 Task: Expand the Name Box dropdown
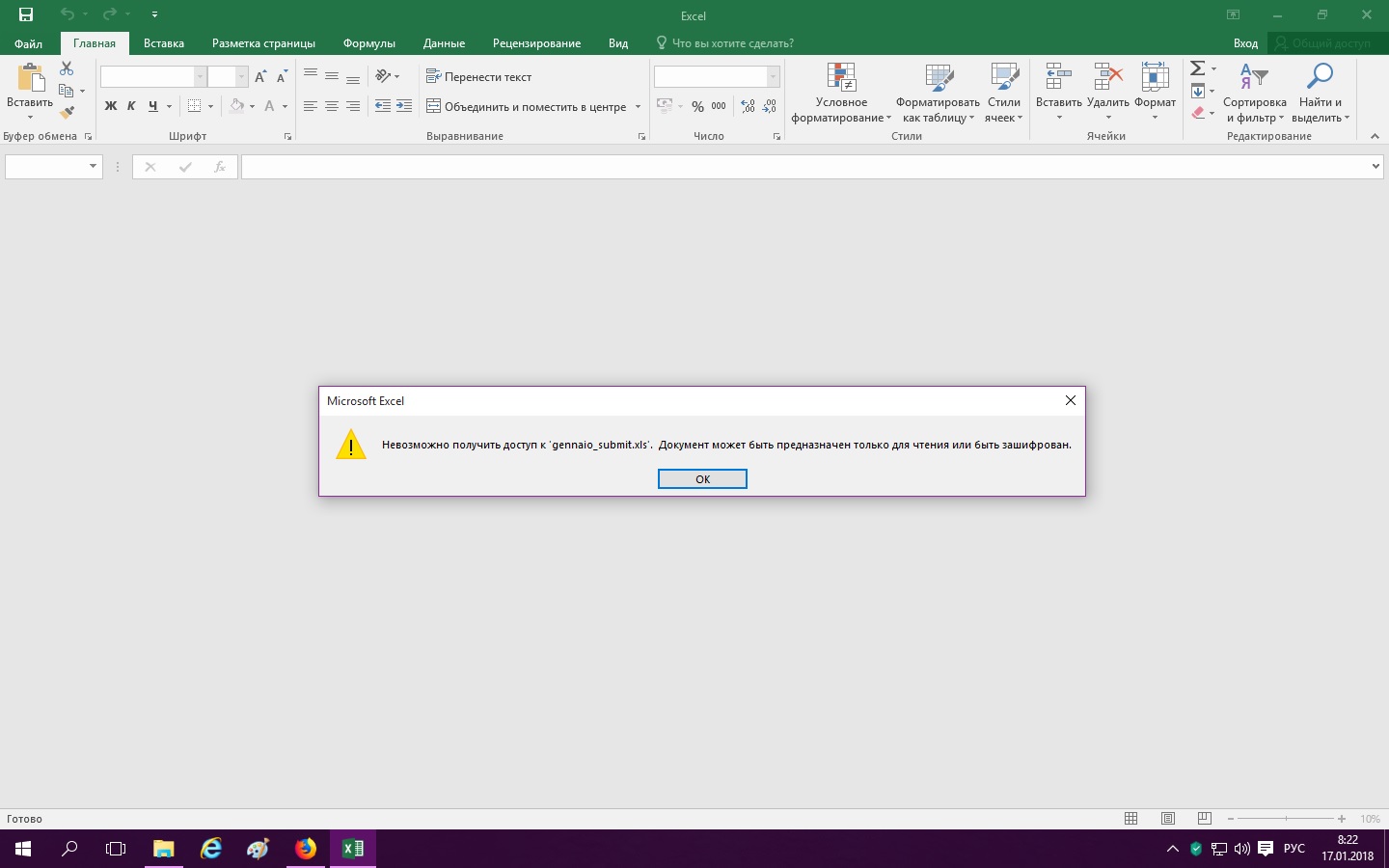point(93,167)
